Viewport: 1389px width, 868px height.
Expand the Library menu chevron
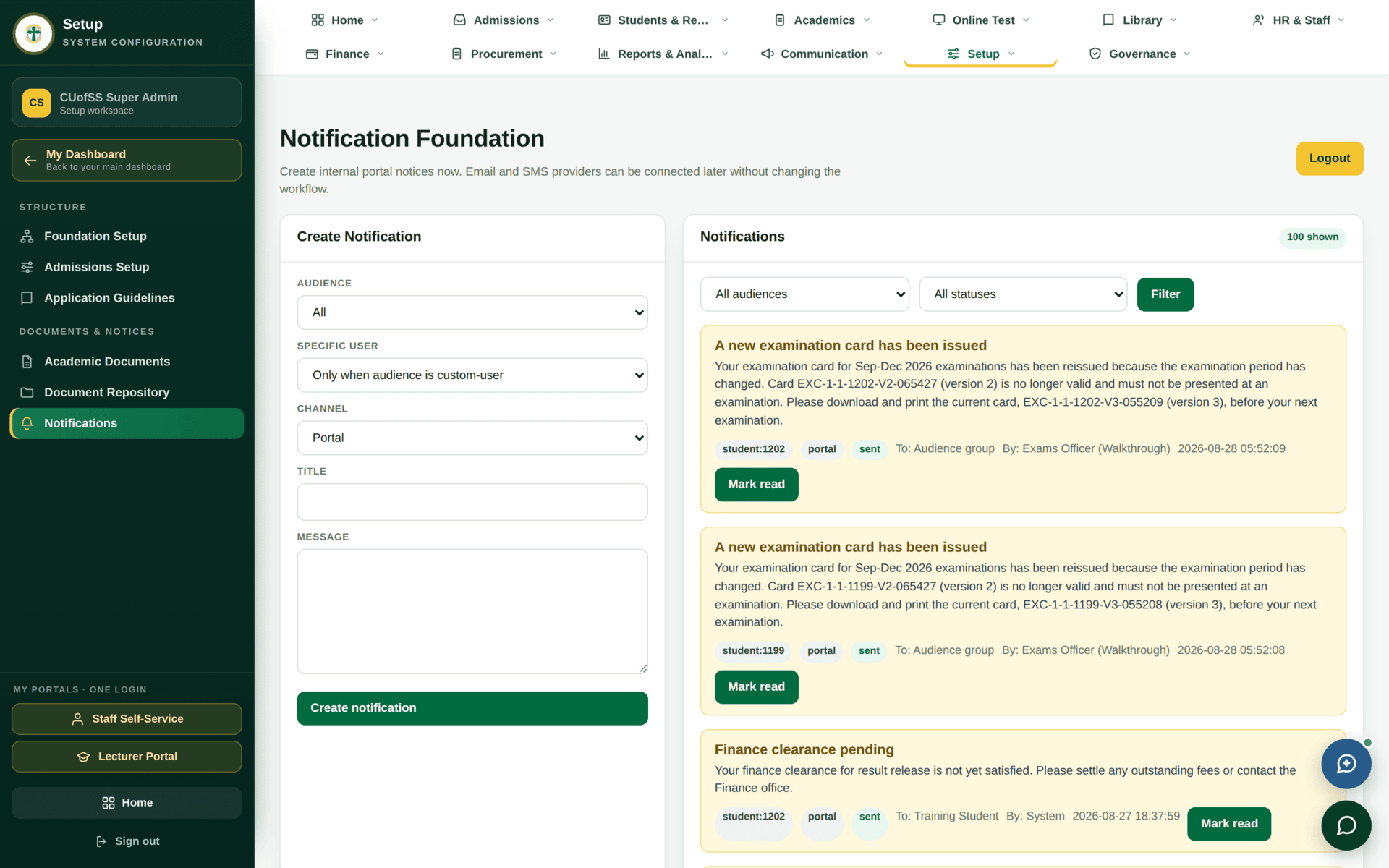click(x=1173, y=20)
